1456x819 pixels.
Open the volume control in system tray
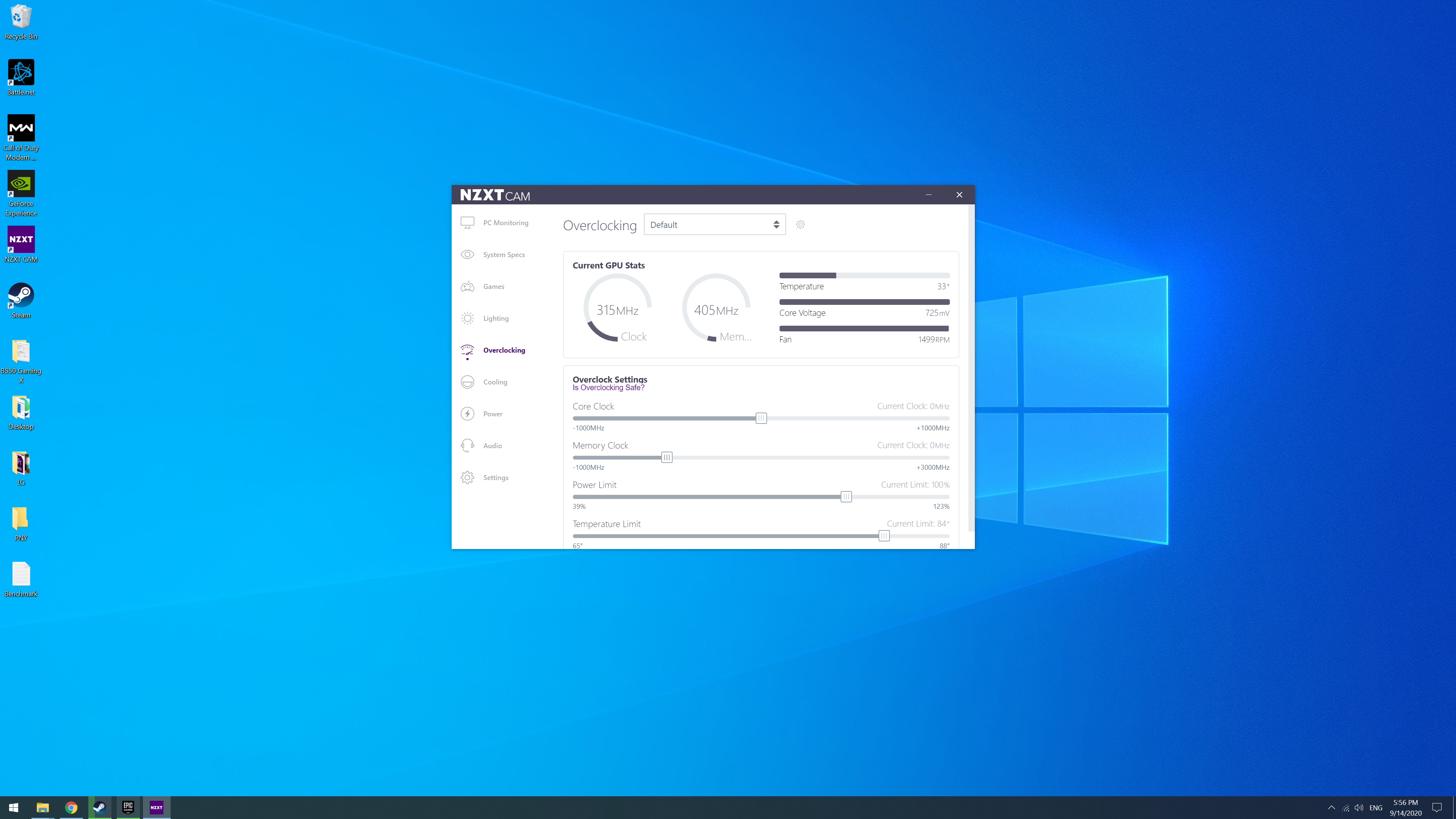(x=1359, y=808)
